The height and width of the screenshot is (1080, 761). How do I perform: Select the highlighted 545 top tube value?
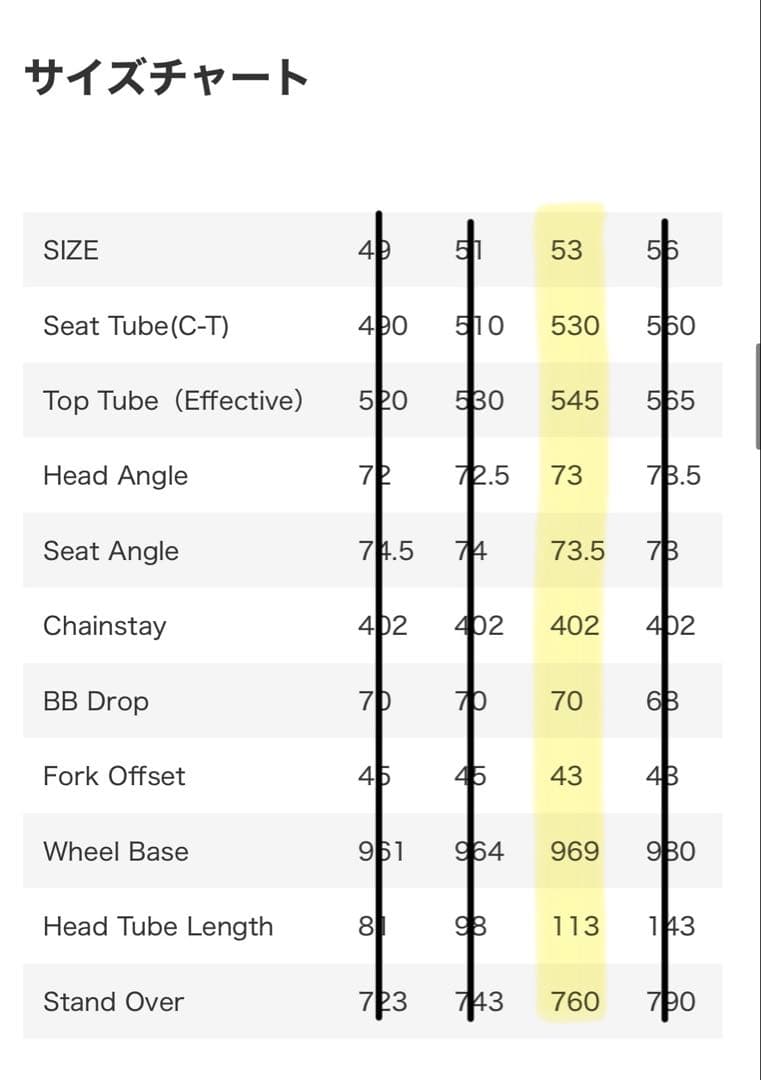point(575,400)
